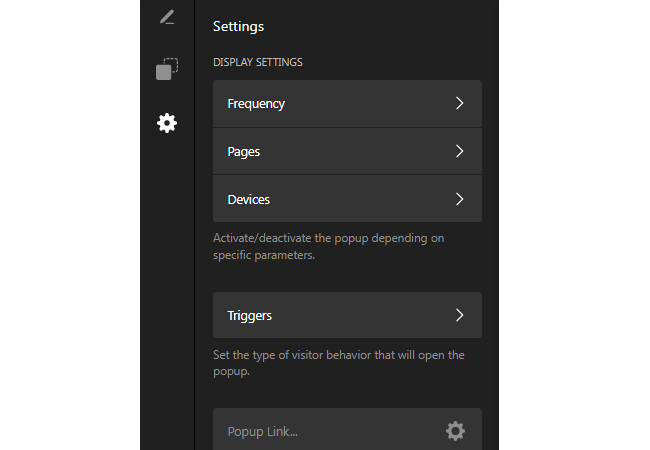Open Popup Link gear options
The image size is (650, 450).
(455, 431)
